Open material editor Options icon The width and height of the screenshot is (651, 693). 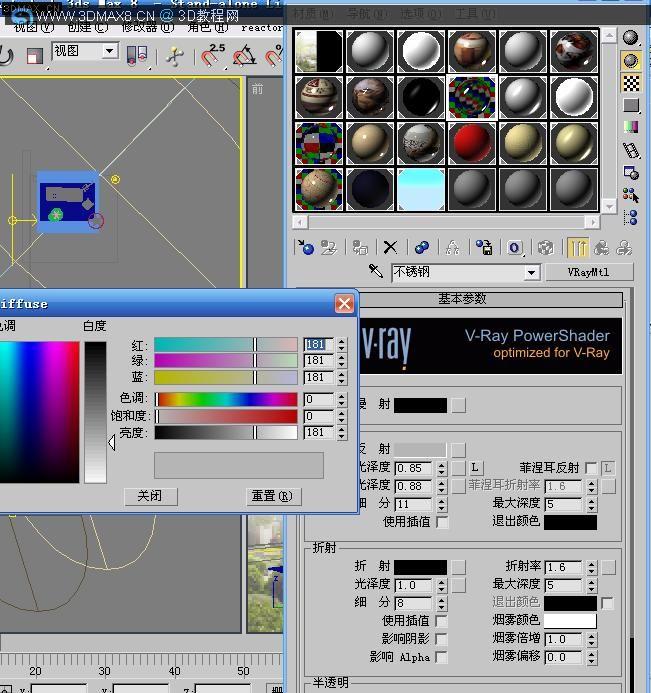click(631, 173)
